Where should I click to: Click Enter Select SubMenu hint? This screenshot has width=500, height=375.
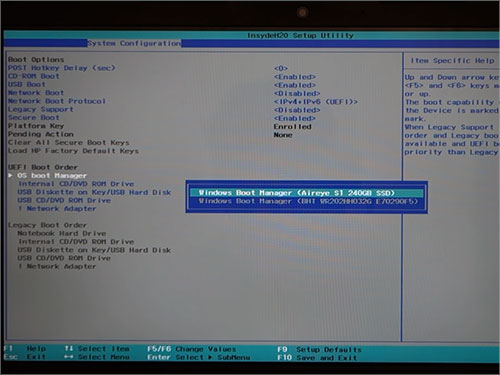(199, 358)
